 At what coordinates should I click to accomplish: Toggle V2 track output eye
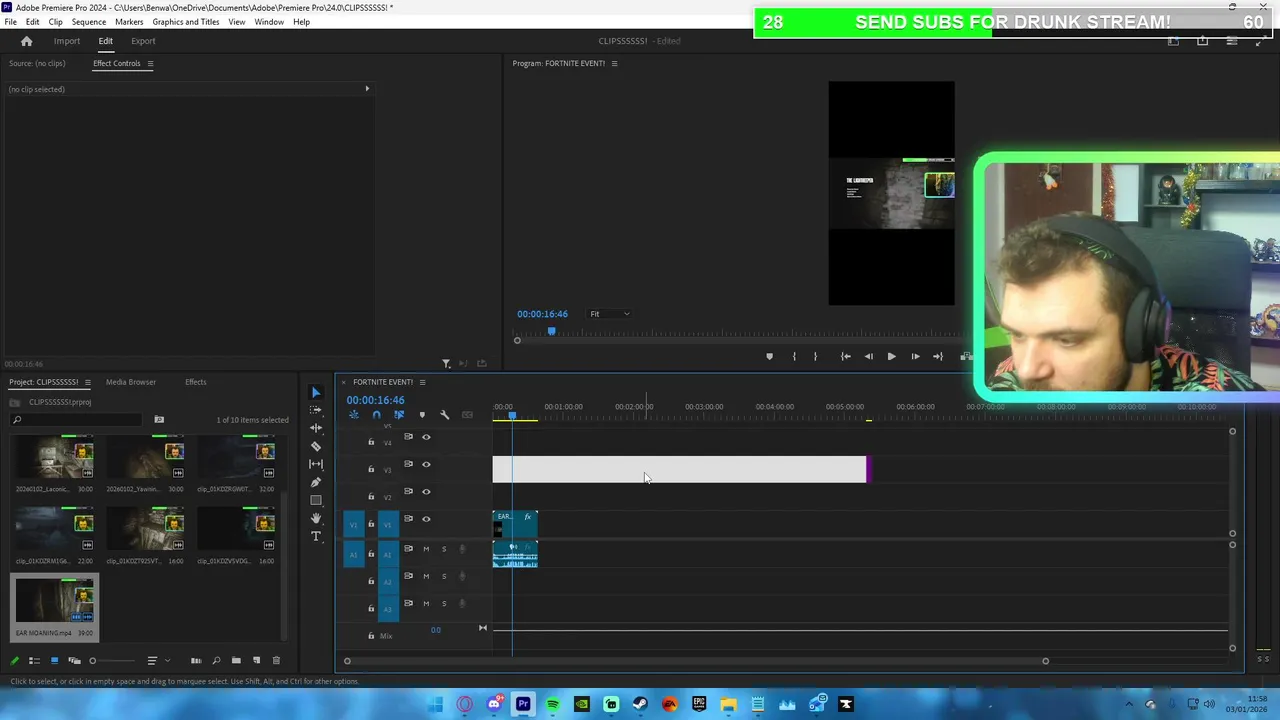(x=426, y=491)
